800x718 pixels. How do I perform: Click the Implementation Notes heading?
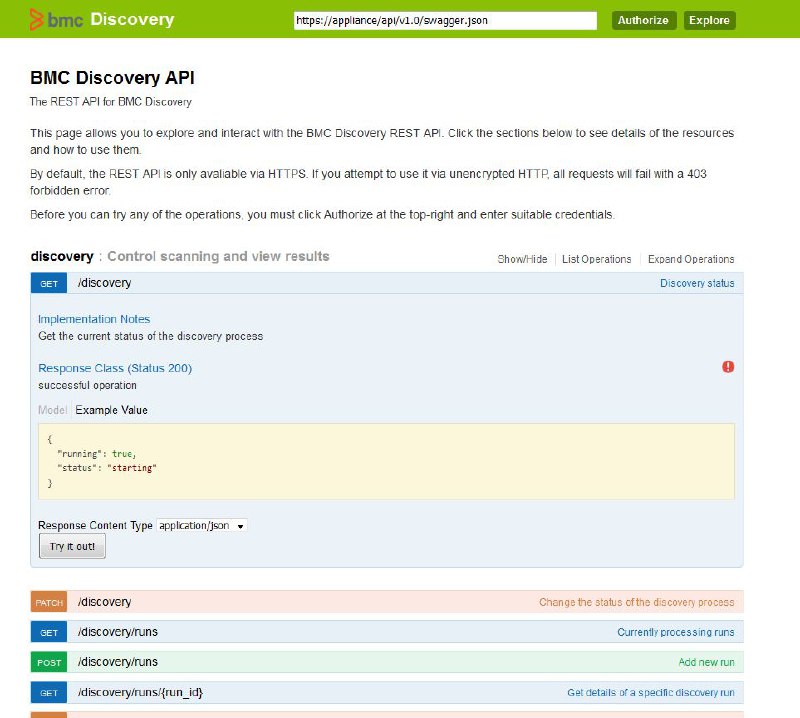tap(94, 319)
